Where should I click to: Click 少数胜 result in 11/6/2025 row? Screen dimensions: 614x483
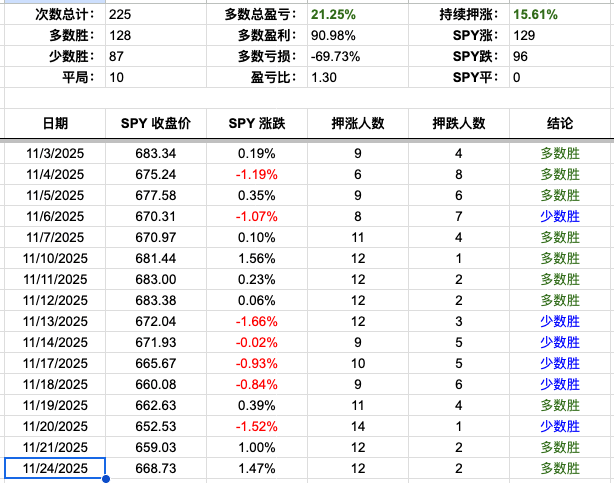pos(560,216)
